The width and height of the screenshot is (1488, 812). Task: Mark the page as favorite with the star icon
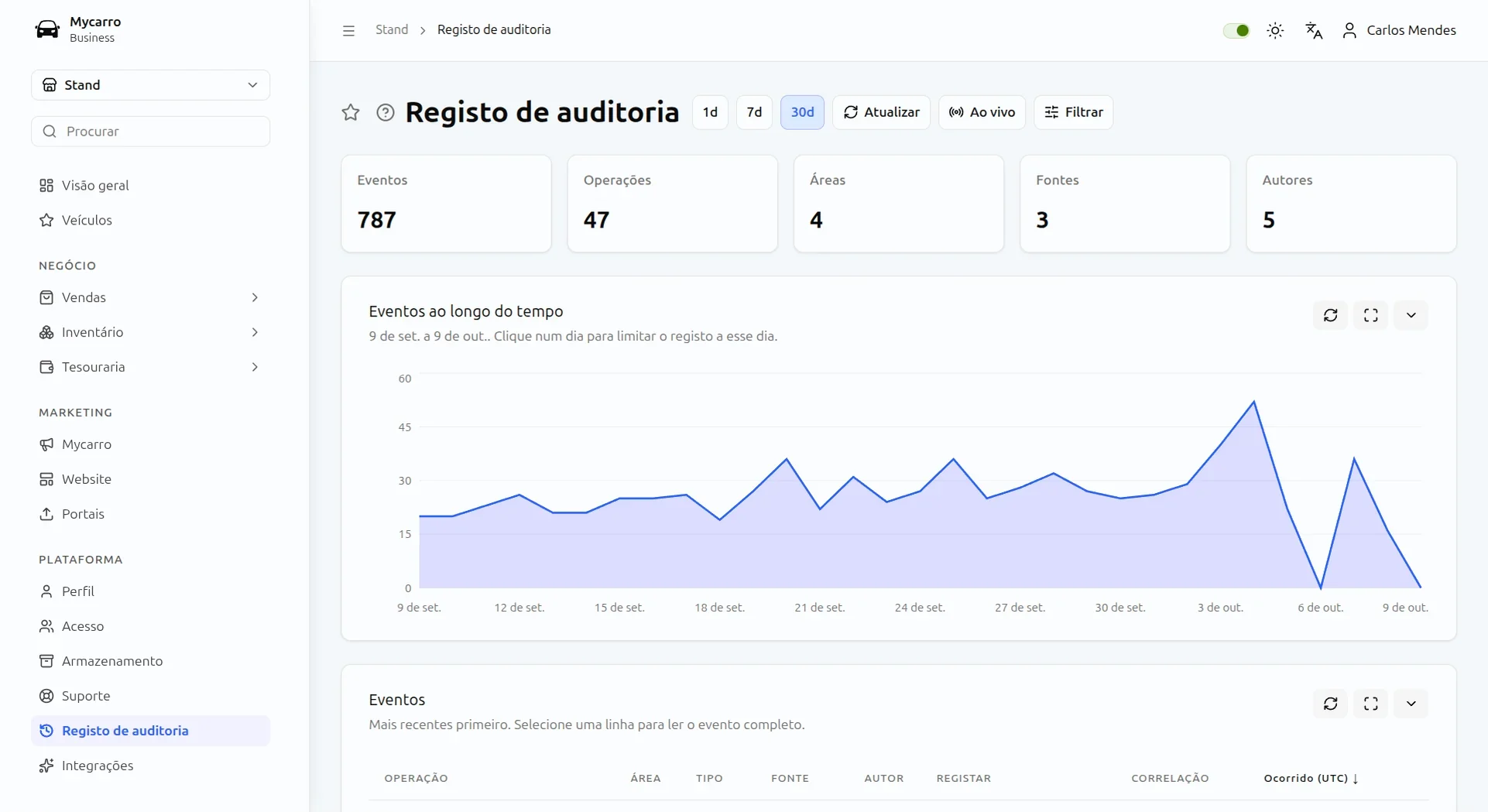coord(351,112)
